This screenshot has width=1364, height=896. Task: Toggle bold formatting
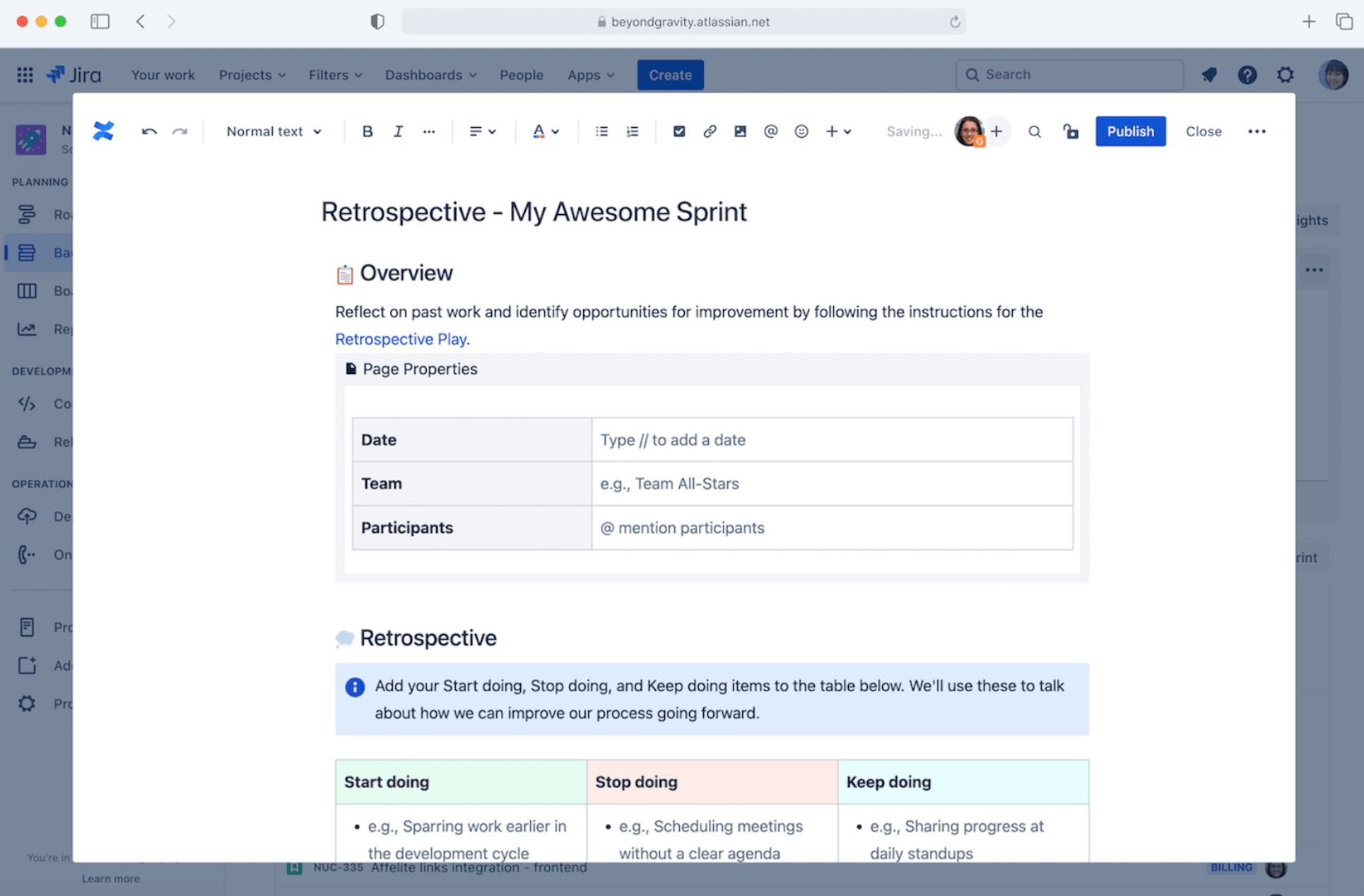click(367, 131)
